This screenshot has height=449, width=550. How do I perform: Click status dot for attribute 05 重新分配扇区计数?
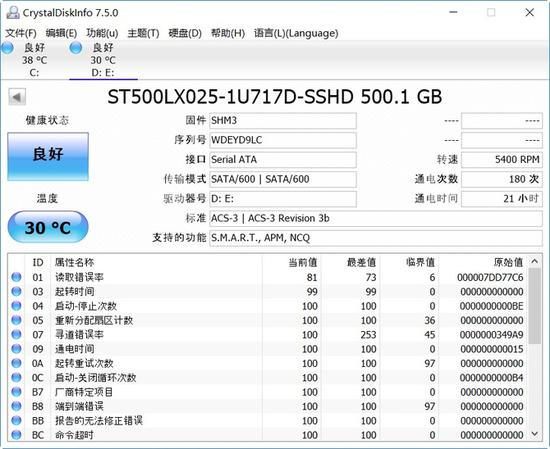click(16, 320)
